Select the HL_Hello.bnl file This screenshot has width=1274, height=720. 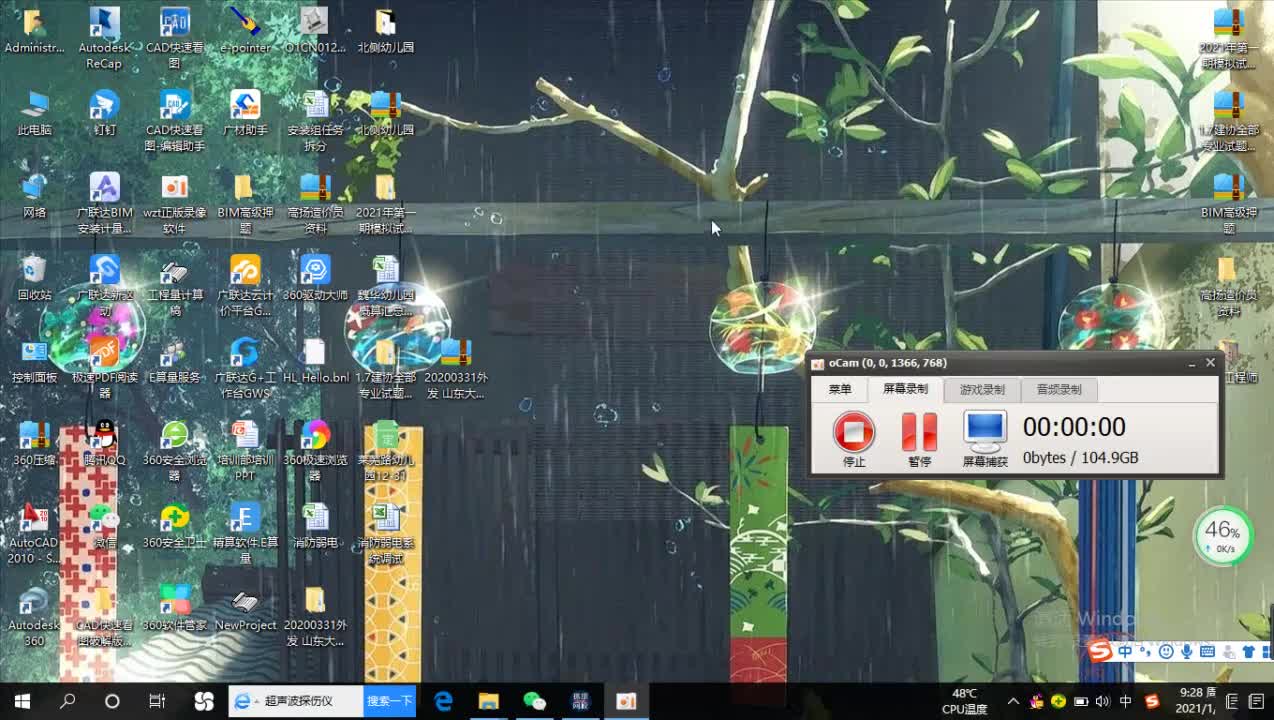315,361
